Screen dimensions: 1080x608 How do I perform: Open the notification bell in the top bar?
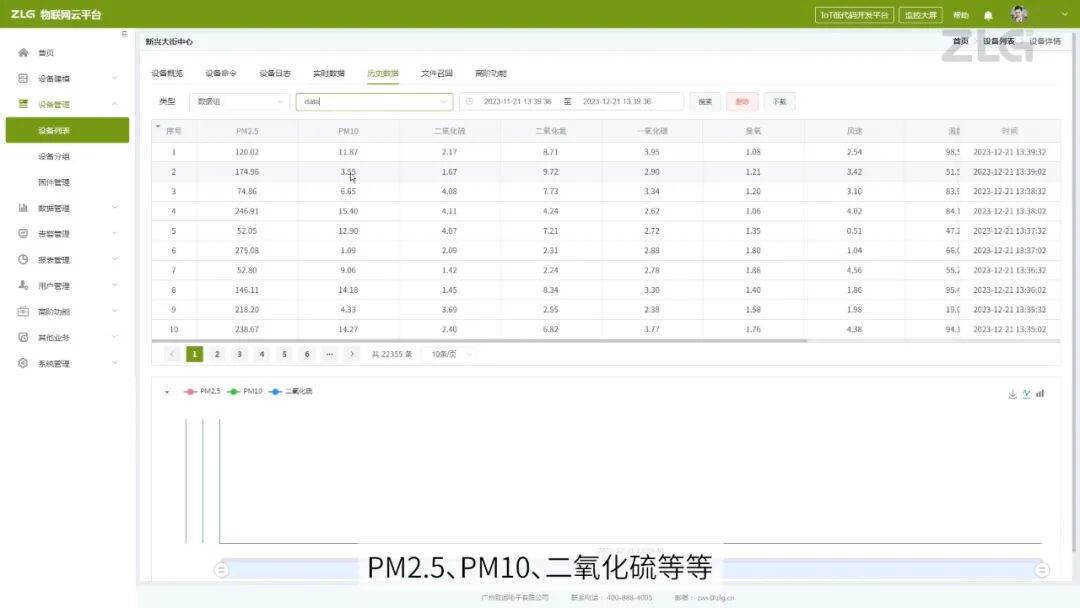[x=988, y=14]
